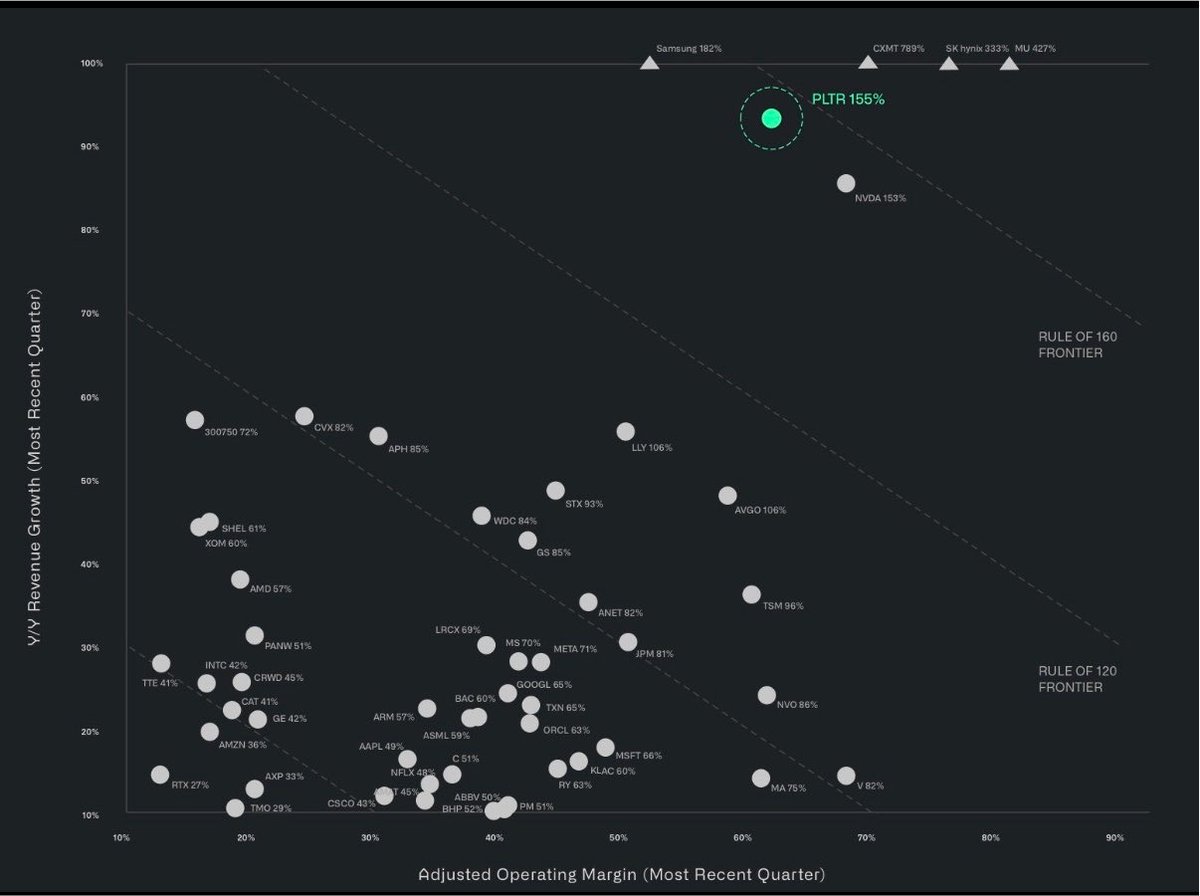Click the KLAC 60% label
Image resolution: width=1200 pixels, height=896 pixels.
coord(613,771)
